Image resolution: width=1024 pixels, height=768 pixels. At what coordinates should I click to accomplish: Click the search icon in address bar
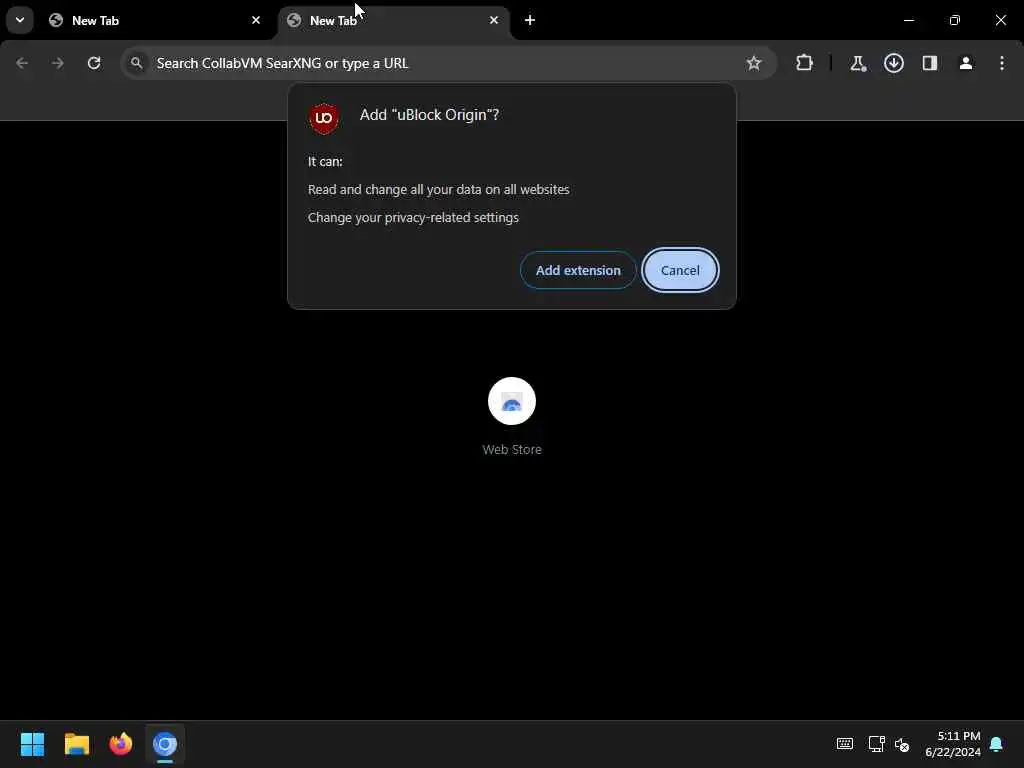[x=136, y=63]
